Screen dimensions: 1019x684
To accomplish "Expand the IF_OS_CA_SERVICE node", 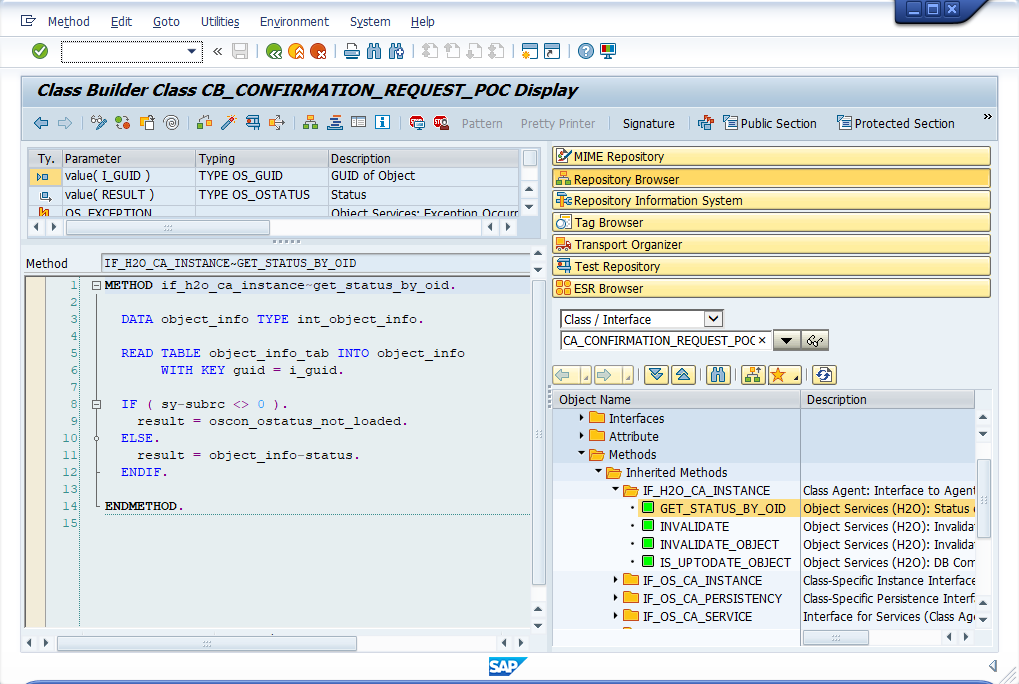I will pyautogui.click(x=615, y=616).
